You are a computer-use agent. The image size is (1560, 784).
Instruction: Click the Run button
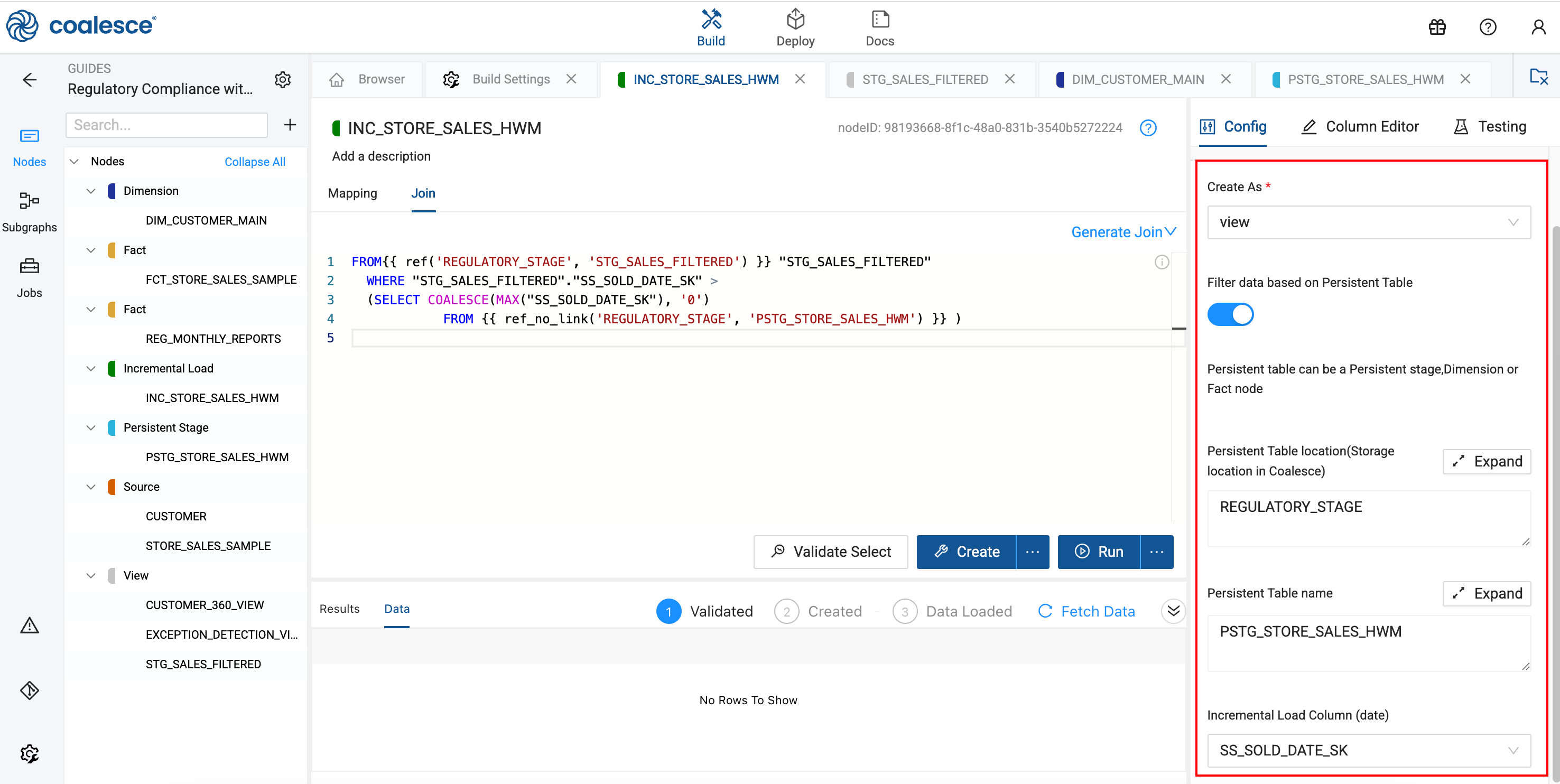click(x=1099, y=552)
